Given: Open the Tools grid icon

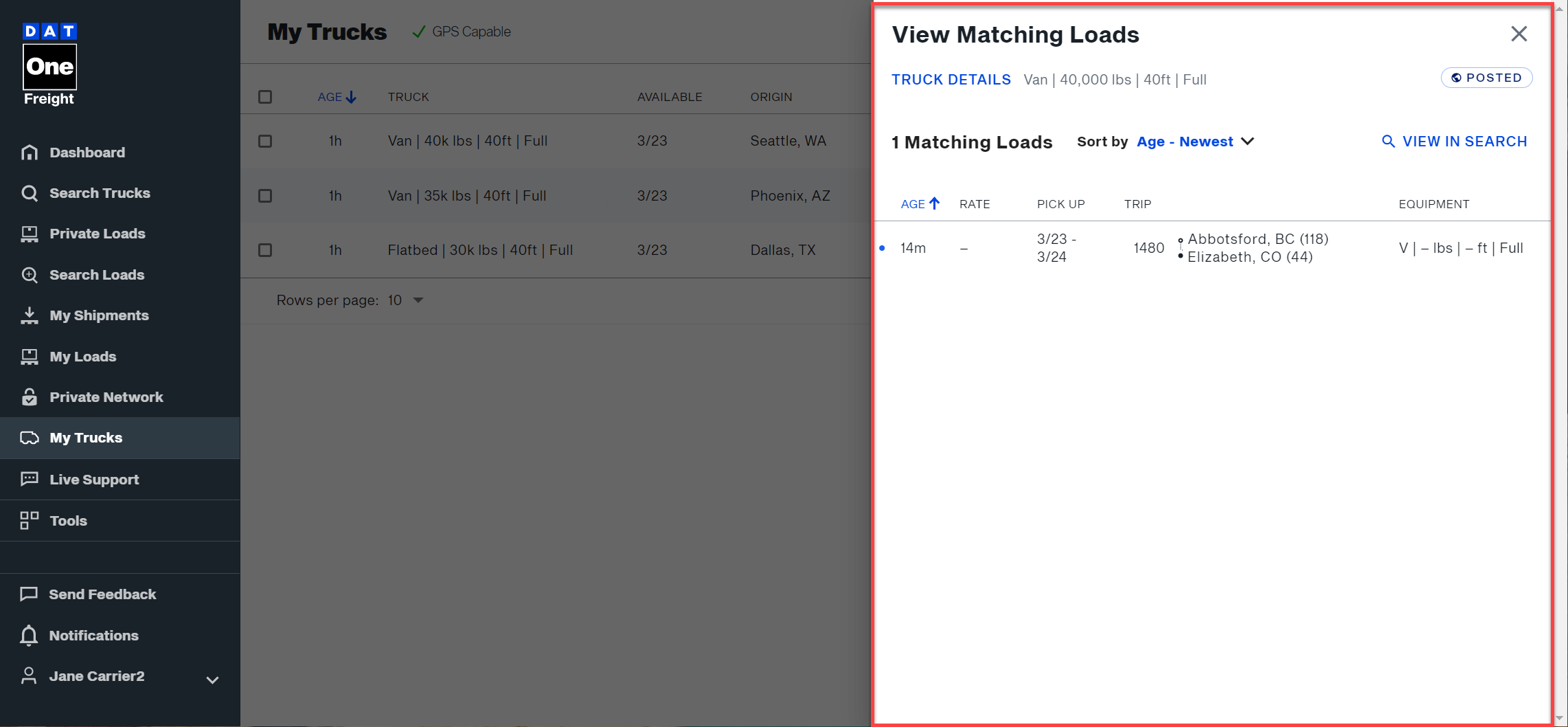Looking at the screenshot, I should point(30,520).
